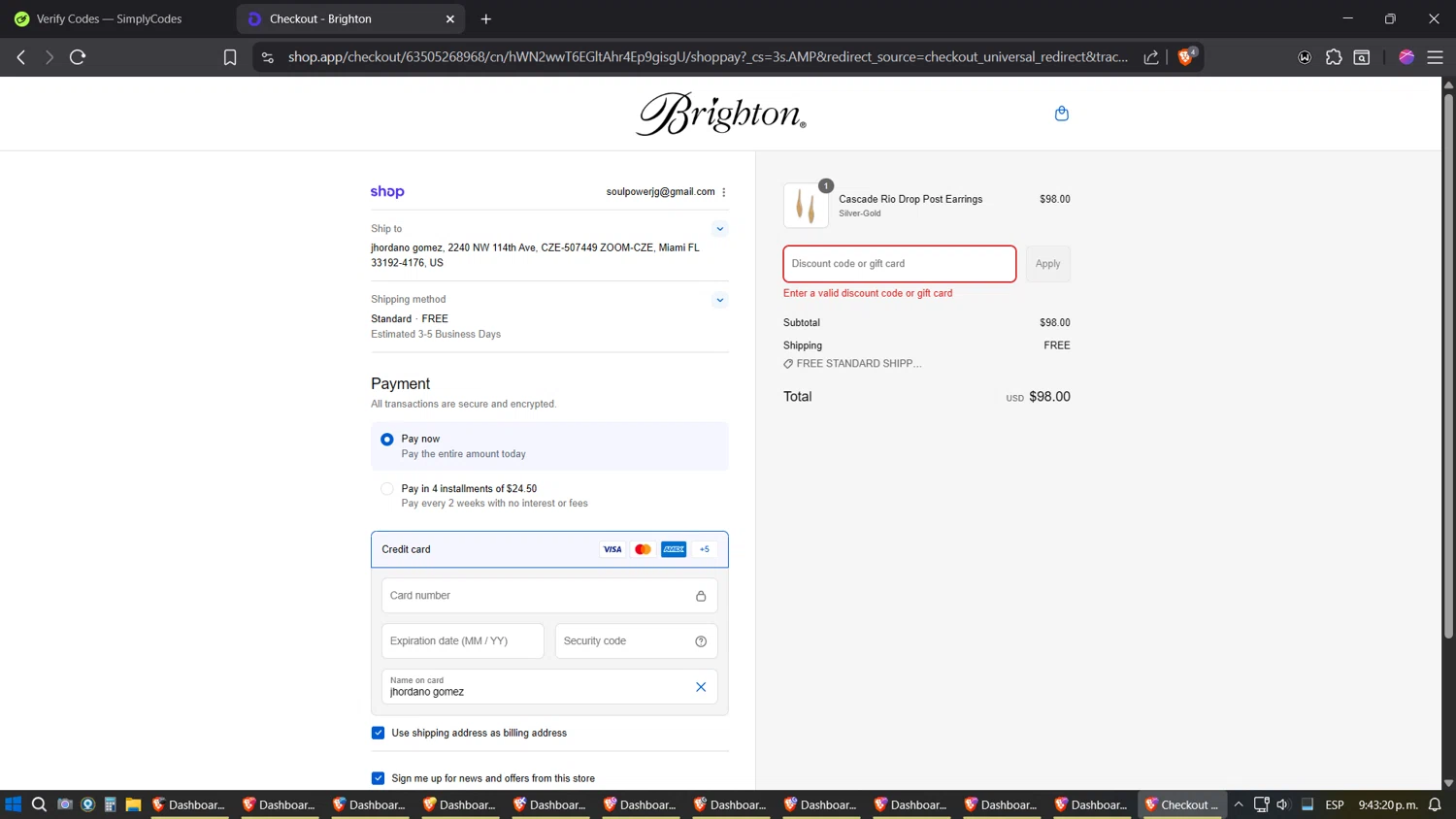Screen dimensions: 1456x819
Task: Click the security code help icon
Action: tap(701, 641)
